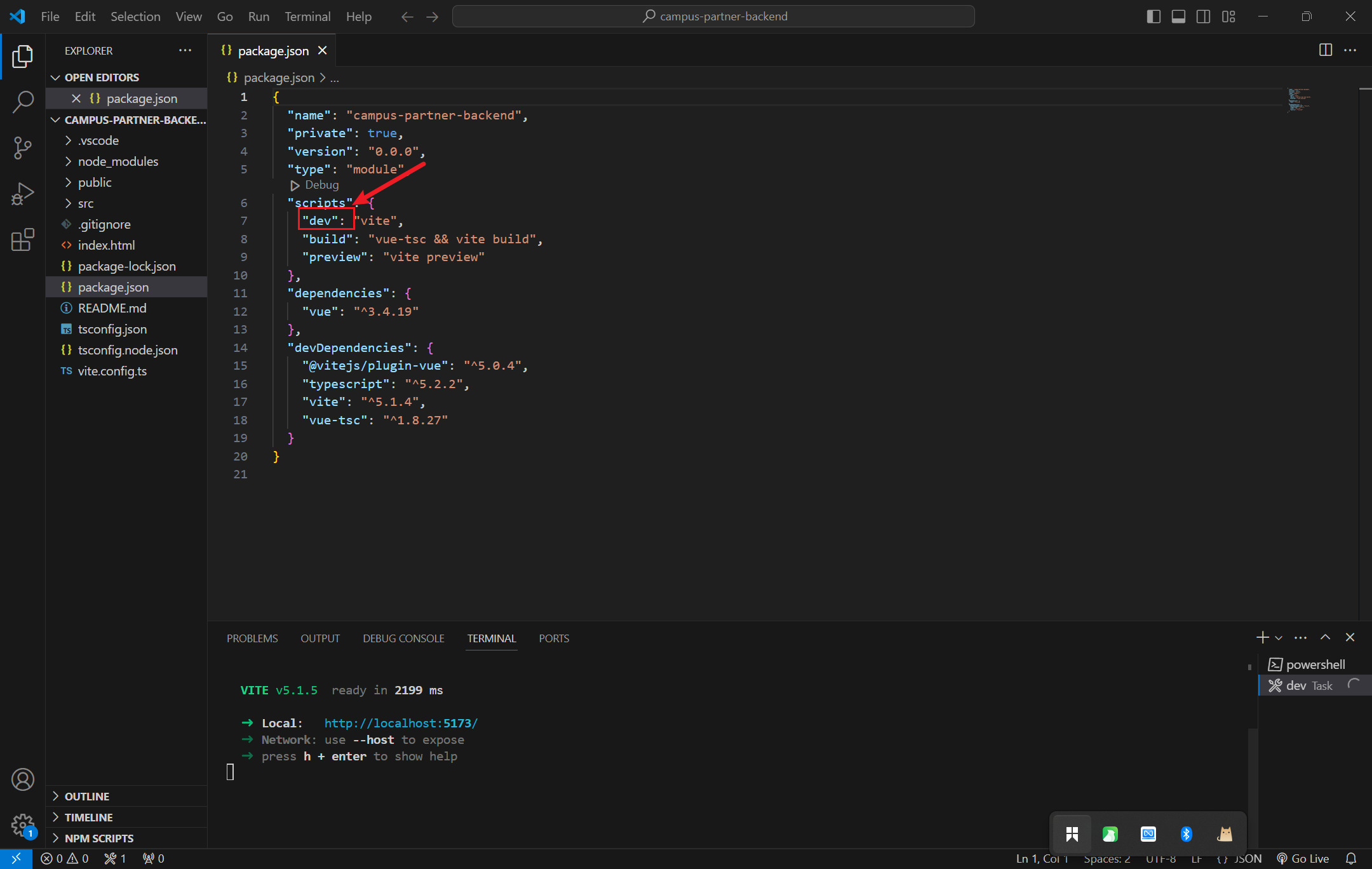1372x869 pixels.
Task: Open http://localhost:5173/ in browser
Action: click(x=400, y=723)
